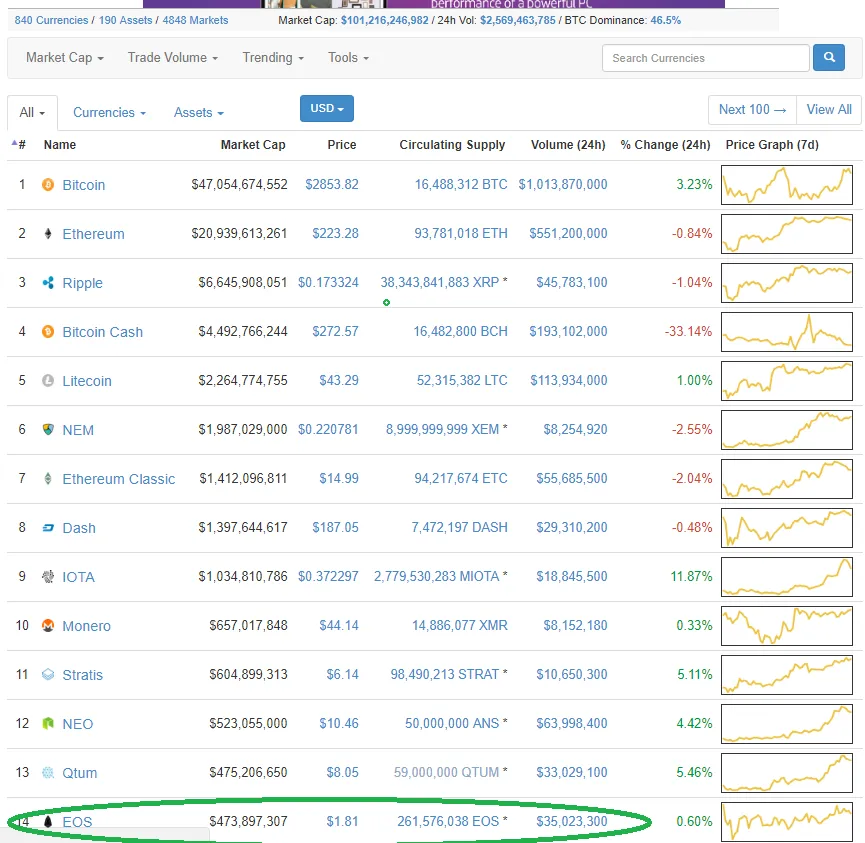Viewport: 865px width, 843px height.
Task: Click the EOS logo icon
Action: tap(48, 821)
